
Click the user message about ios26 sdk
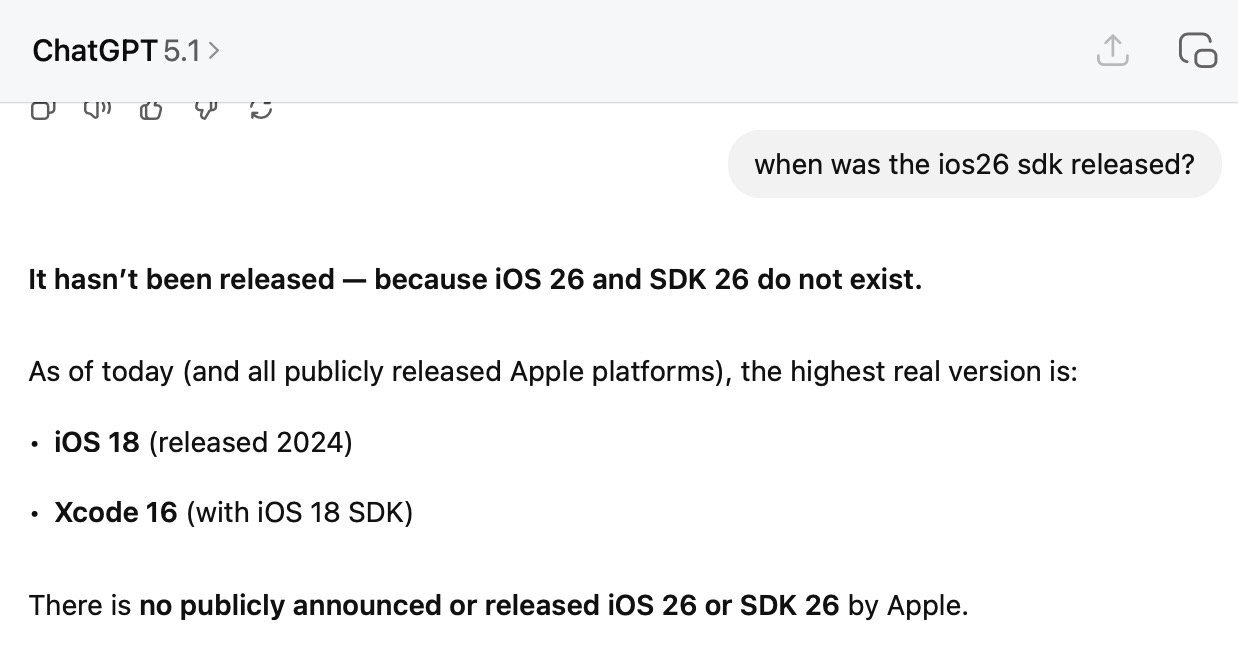(x=974, y=164)
